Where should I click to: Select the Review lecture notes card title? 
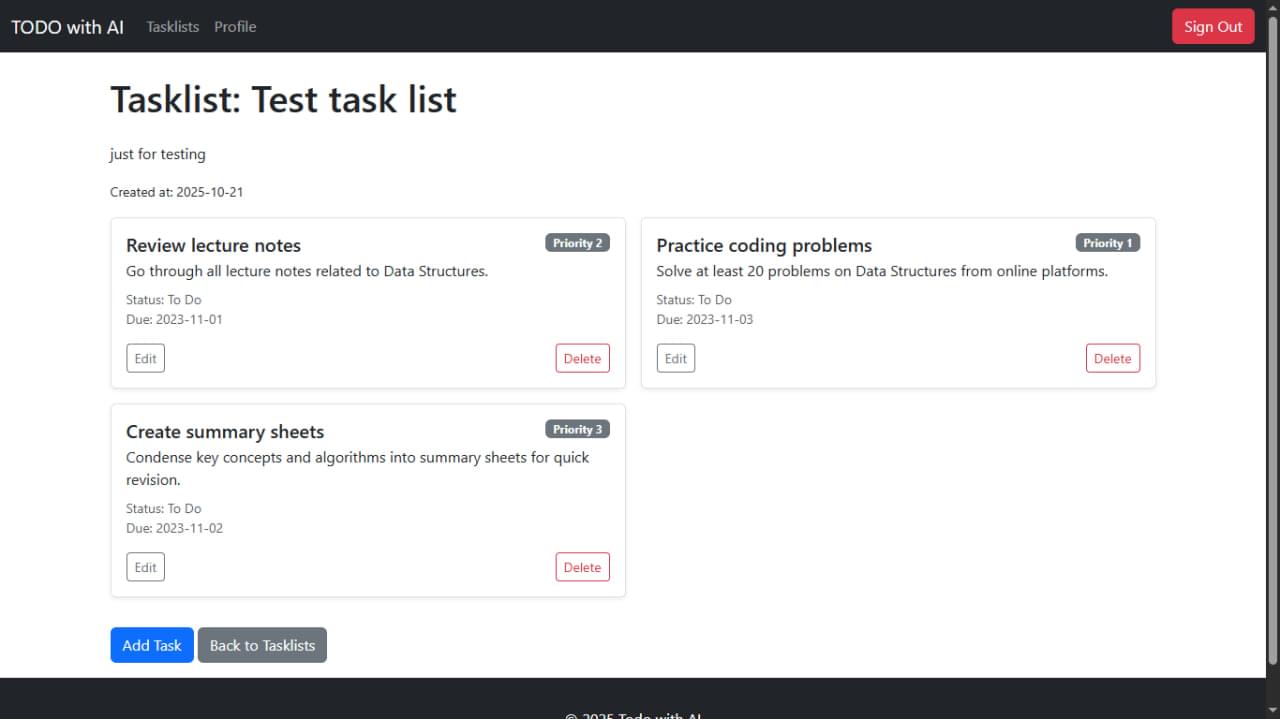click(x=213, y=246)
